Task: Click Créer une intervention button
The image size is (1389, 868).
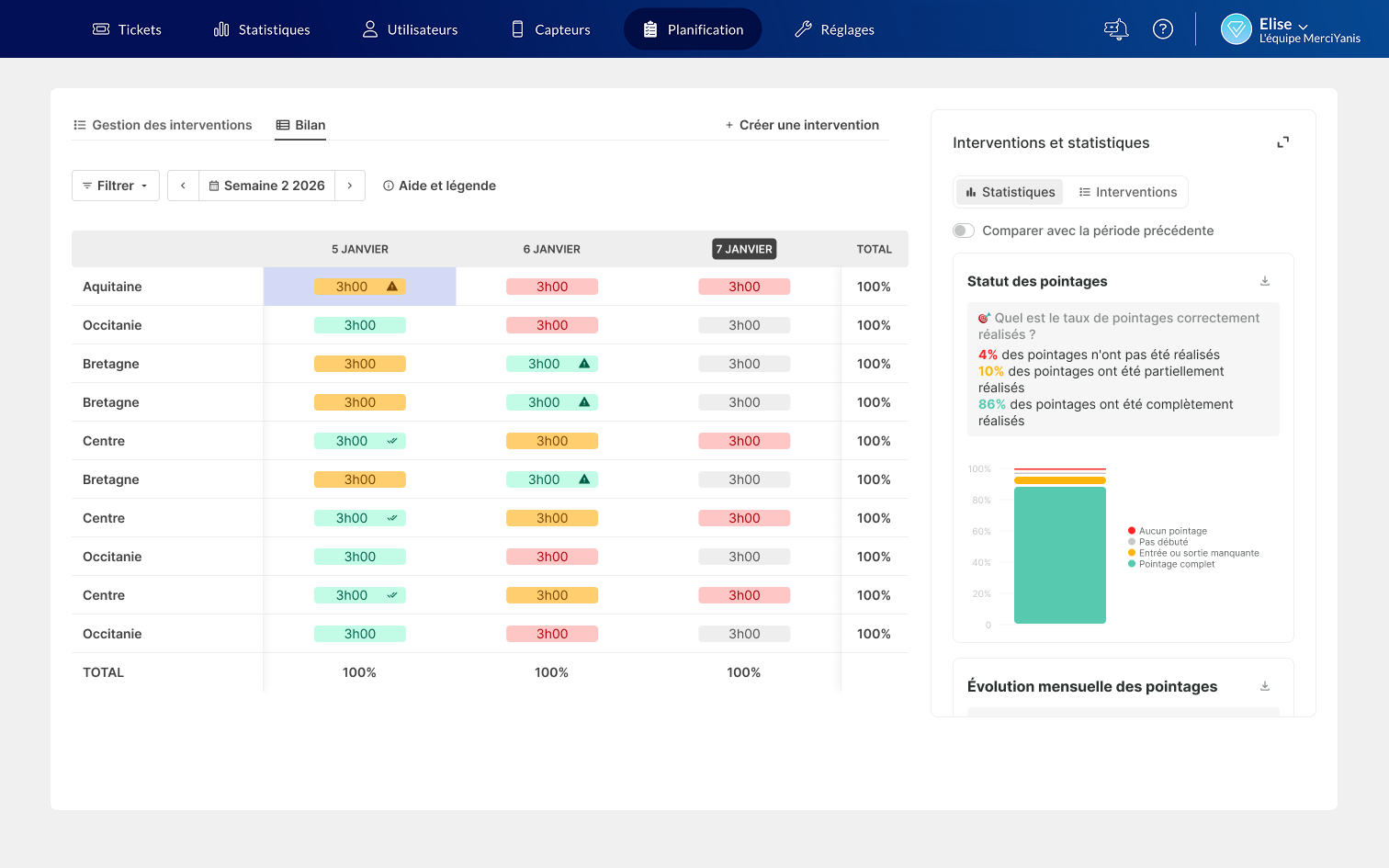Action: [x=802, y=125]
